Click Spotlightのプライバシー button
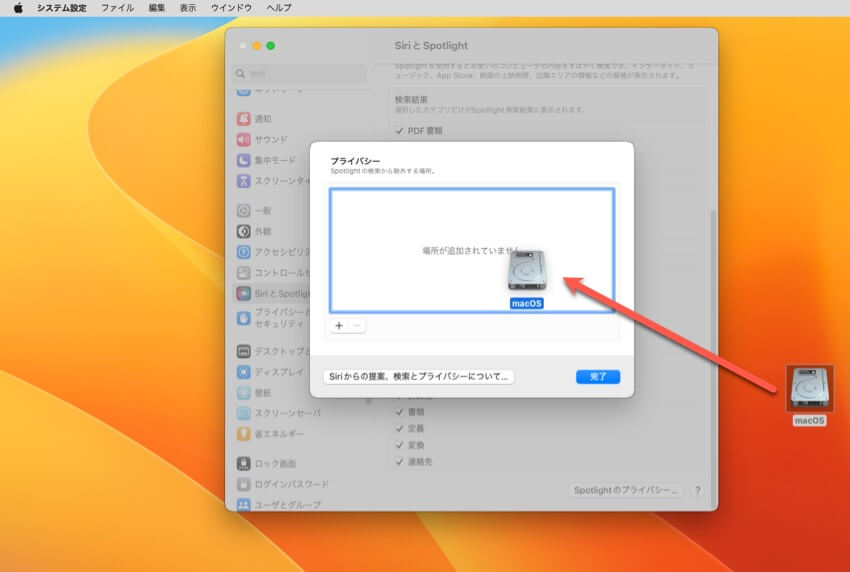Screen dimensions: 850x572 626,491
